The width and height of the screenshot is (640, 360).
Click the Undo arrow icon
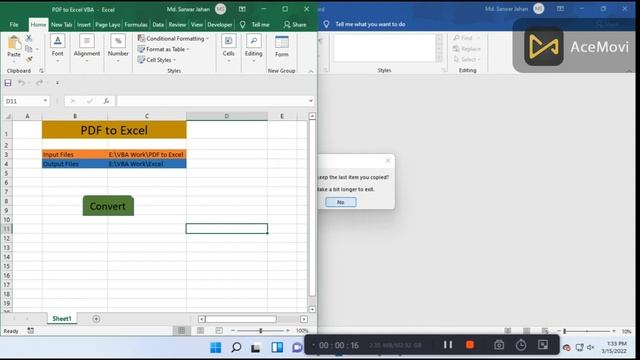click(21, 83)
